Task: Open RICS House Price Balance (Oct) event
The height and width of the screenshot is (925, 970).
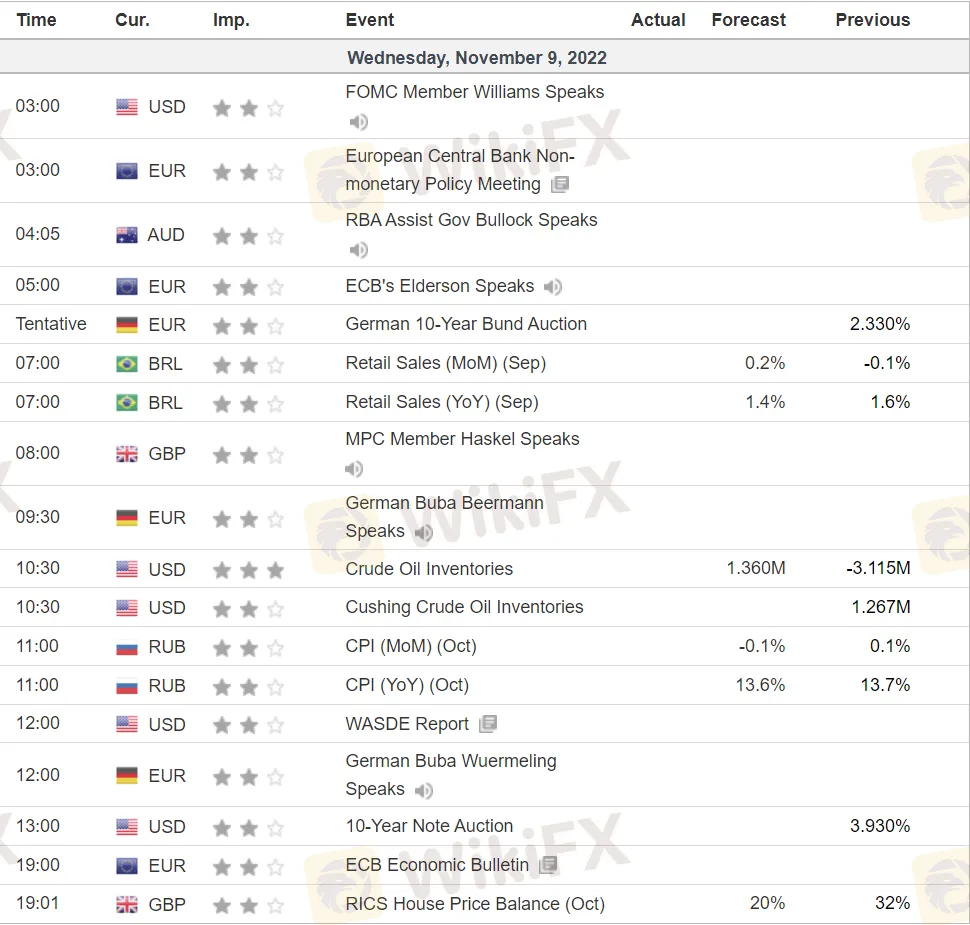Action: coord(475,904)
